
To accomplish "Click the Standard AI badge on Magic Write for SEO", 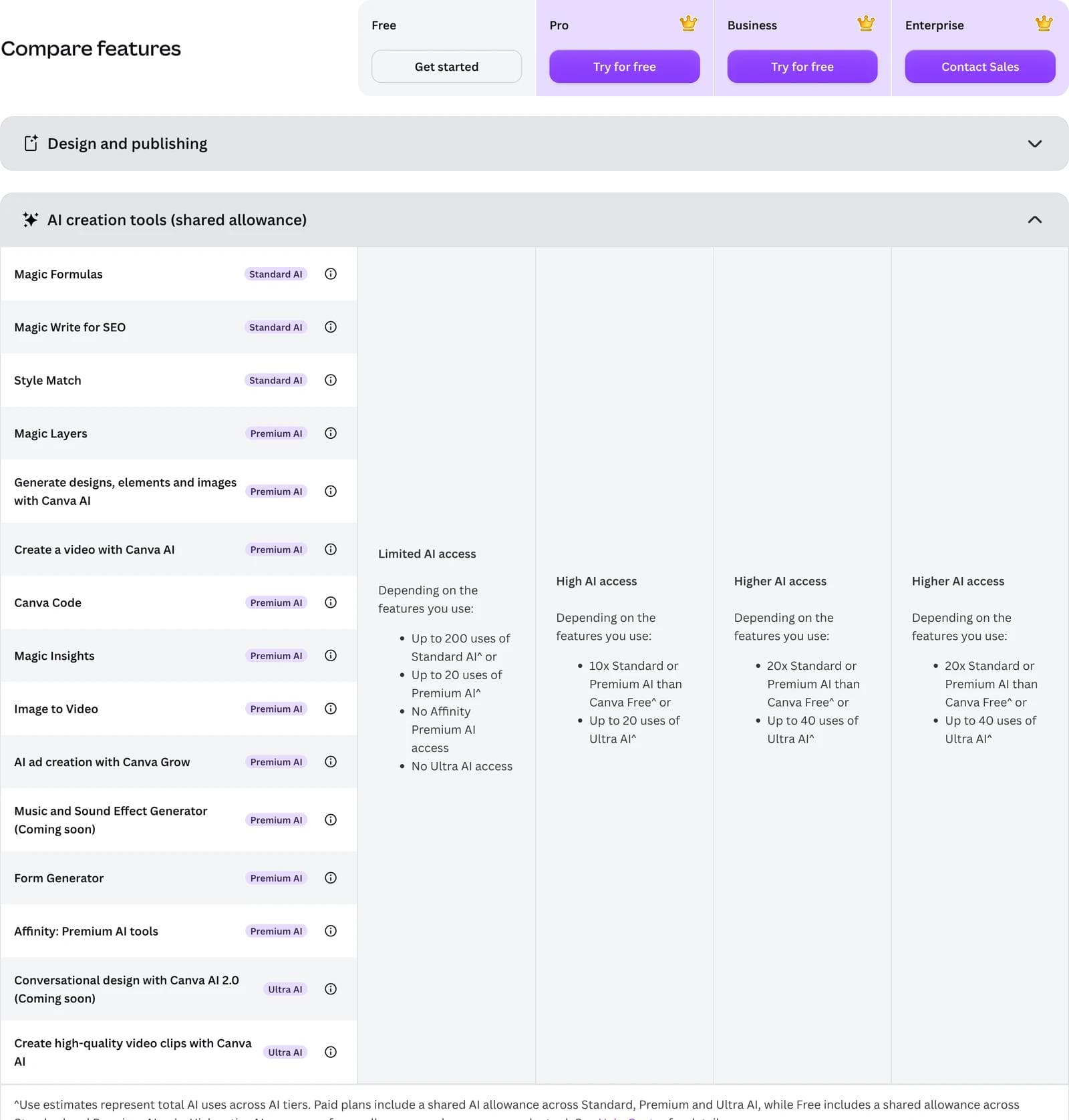I will [x=275, y=327].
